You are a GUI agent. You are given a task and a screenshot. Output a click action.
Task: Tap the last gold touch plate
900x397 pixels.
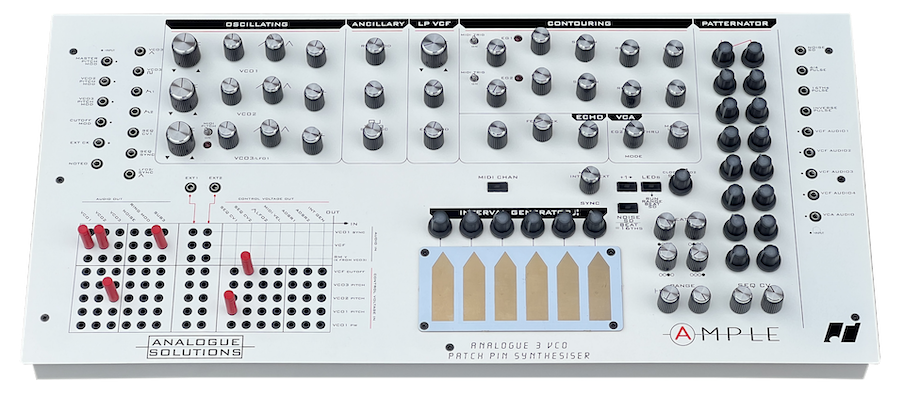coord(599,286)
